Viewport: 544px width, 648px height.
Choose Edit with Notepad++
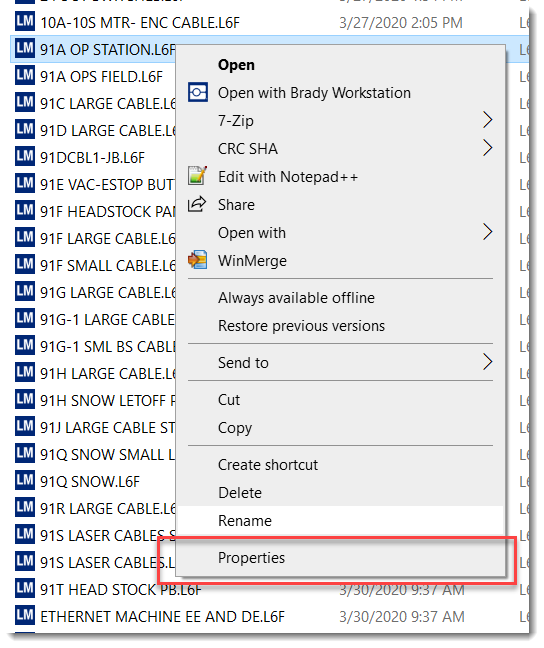pos(288,177)
